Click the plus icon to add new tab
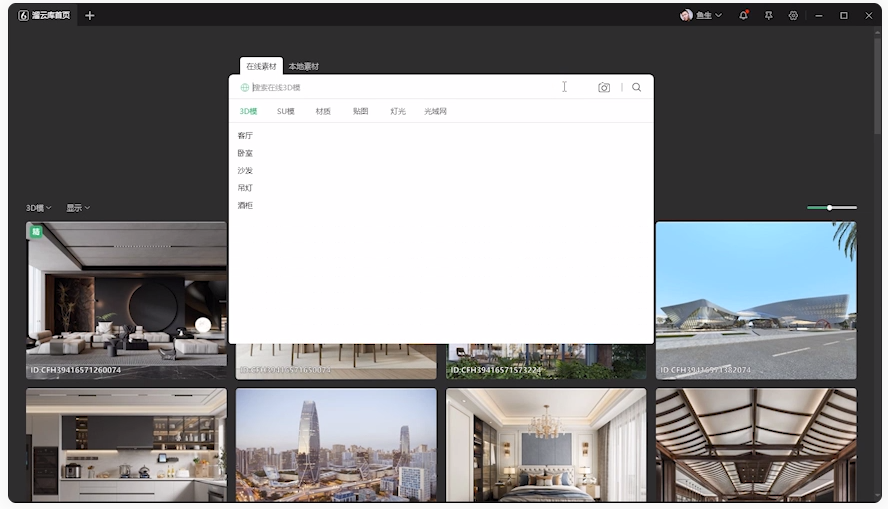The height and width of the screenshot is (509, 888). click(x=90, y=16)
